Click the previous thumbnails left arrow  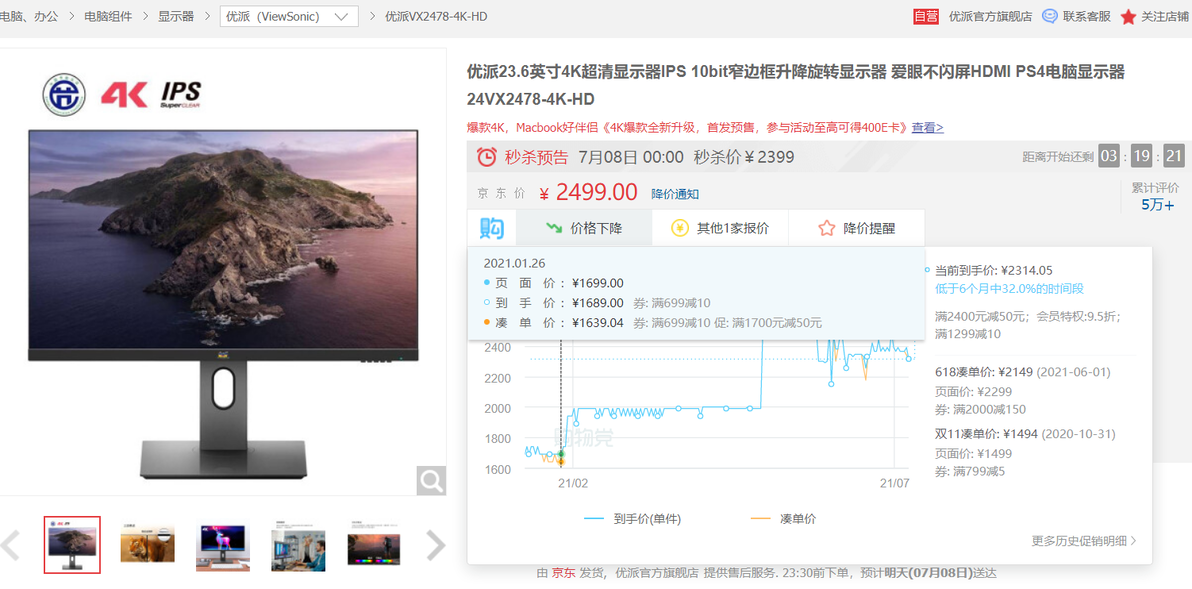tap(10, 544)
